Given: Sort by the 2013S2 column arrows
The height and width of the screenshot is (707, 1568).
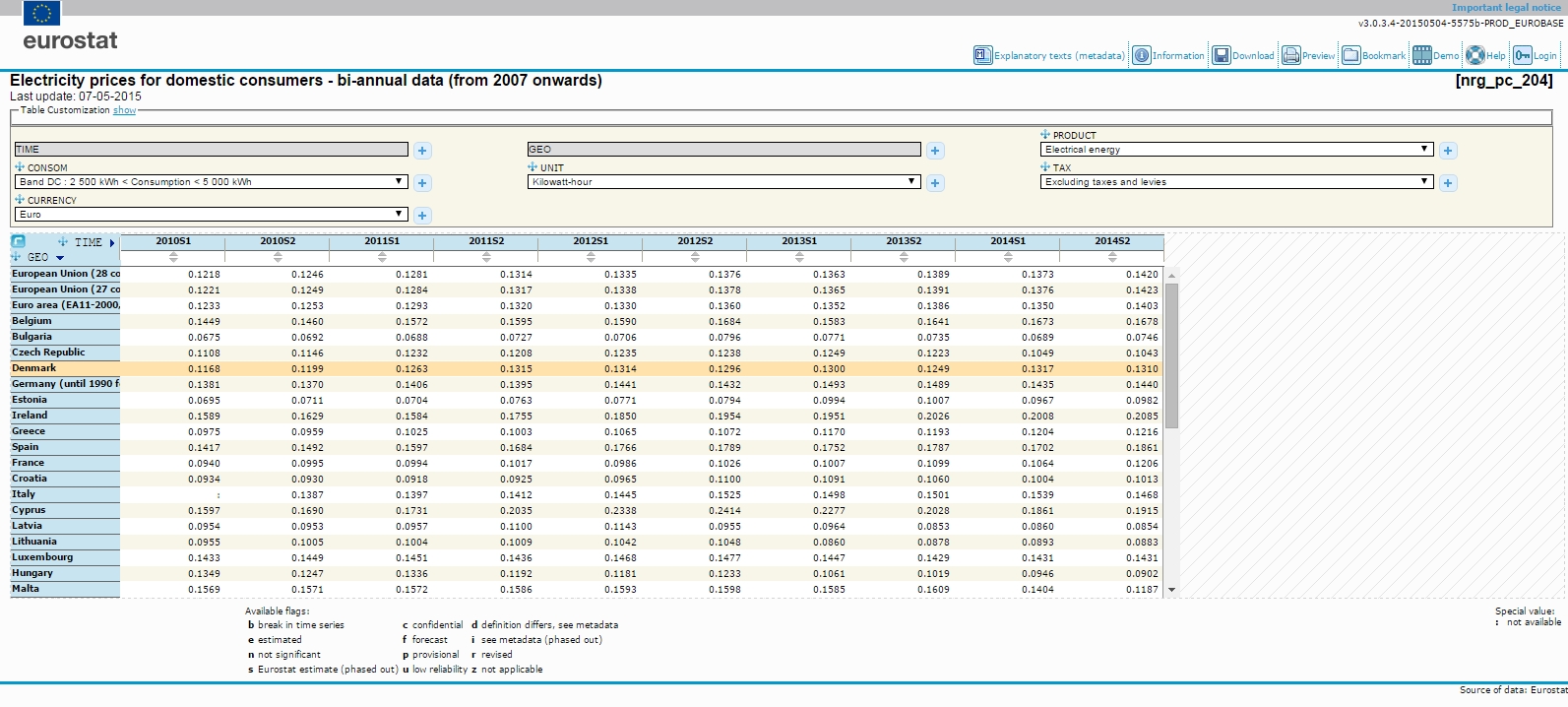Looking at the screenshot, I should pos(904,257).
